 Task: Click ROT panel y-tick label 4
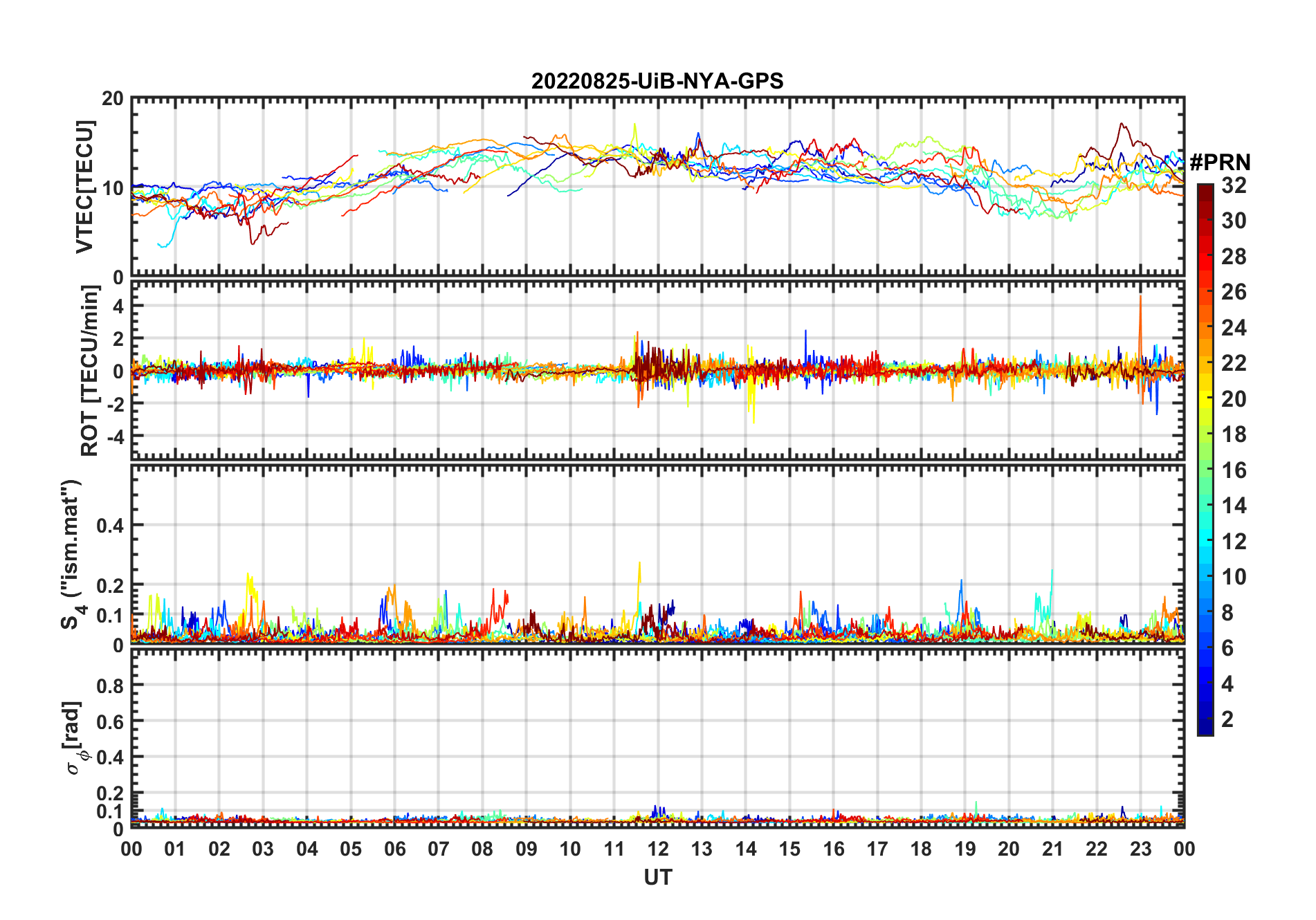[x=119, y=306]
